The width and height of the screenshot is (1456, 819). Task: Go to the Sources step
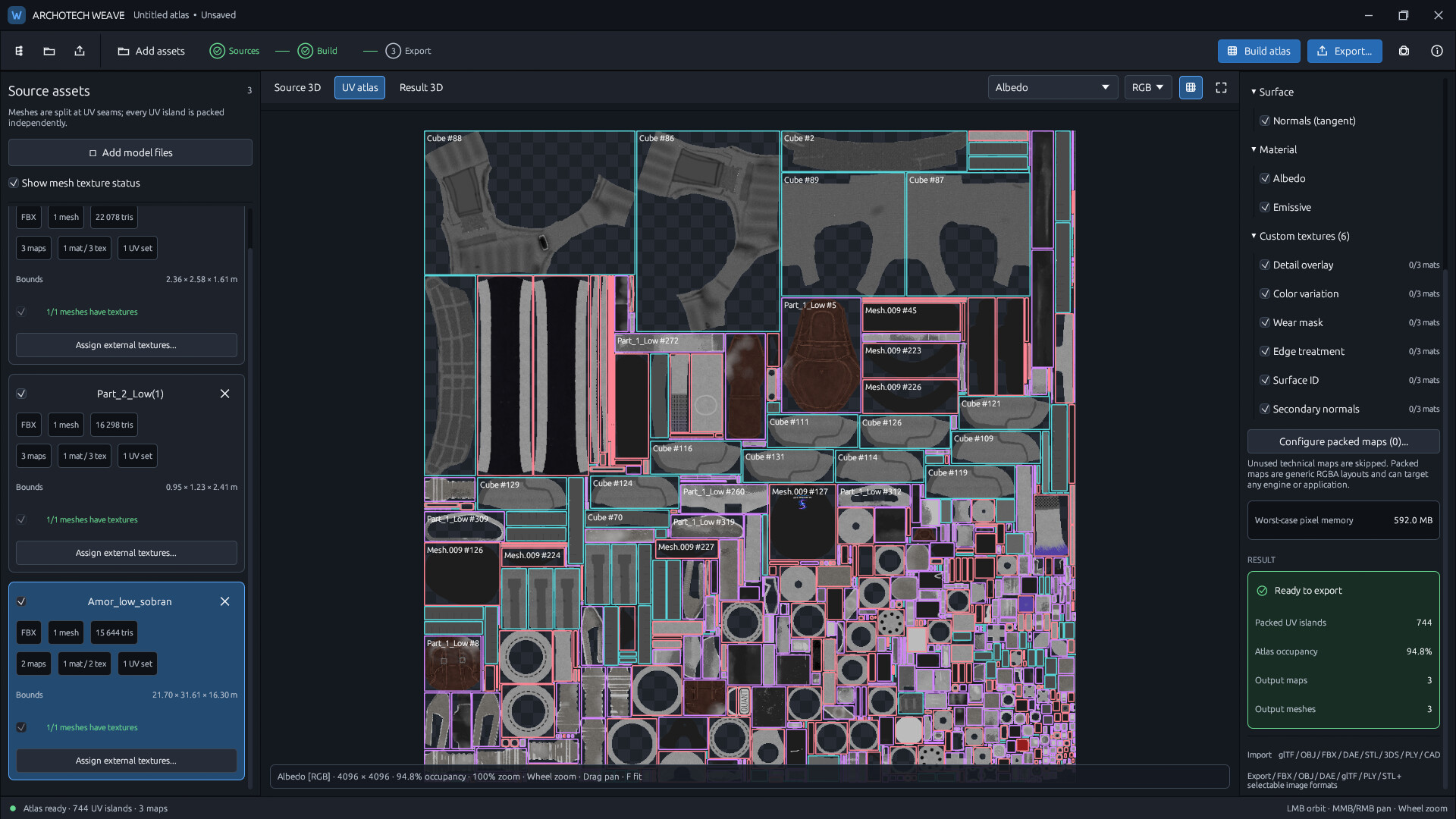[x=234, y=51]
